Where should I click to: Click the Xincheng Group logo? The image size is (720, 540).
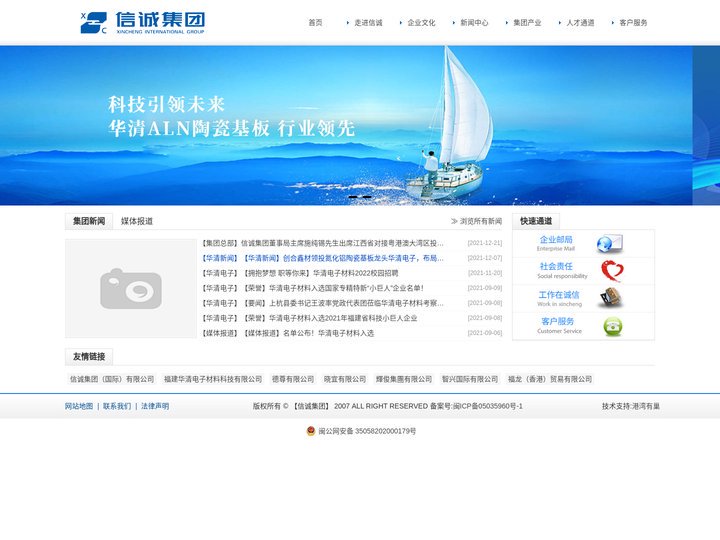(142, 23)
